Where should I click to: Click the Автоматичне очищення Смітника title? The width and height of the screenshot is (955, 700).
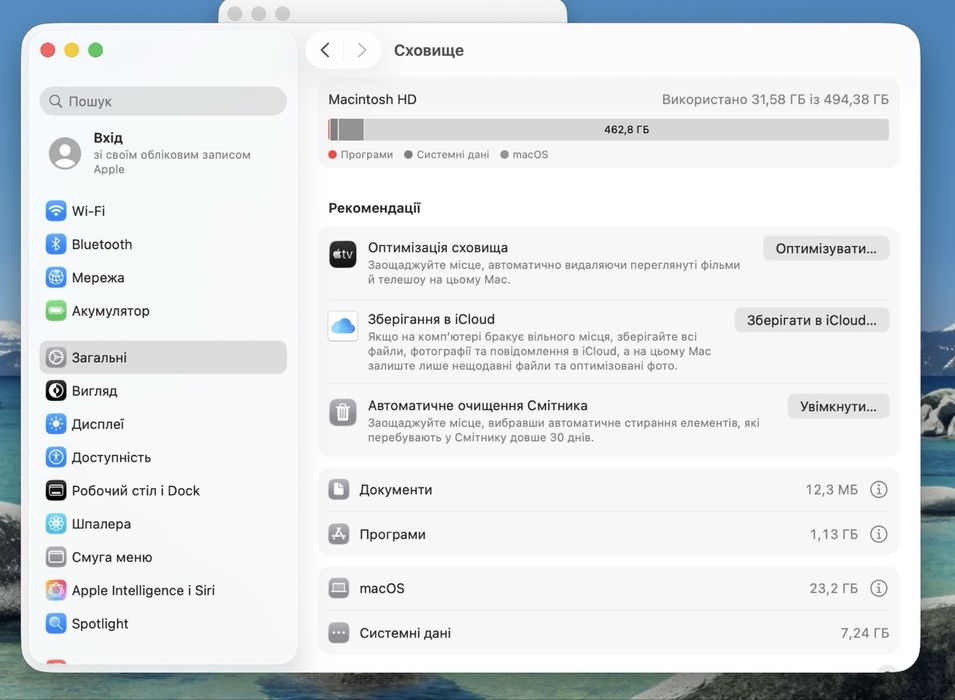pyautogui.click(x=478, y=406)
